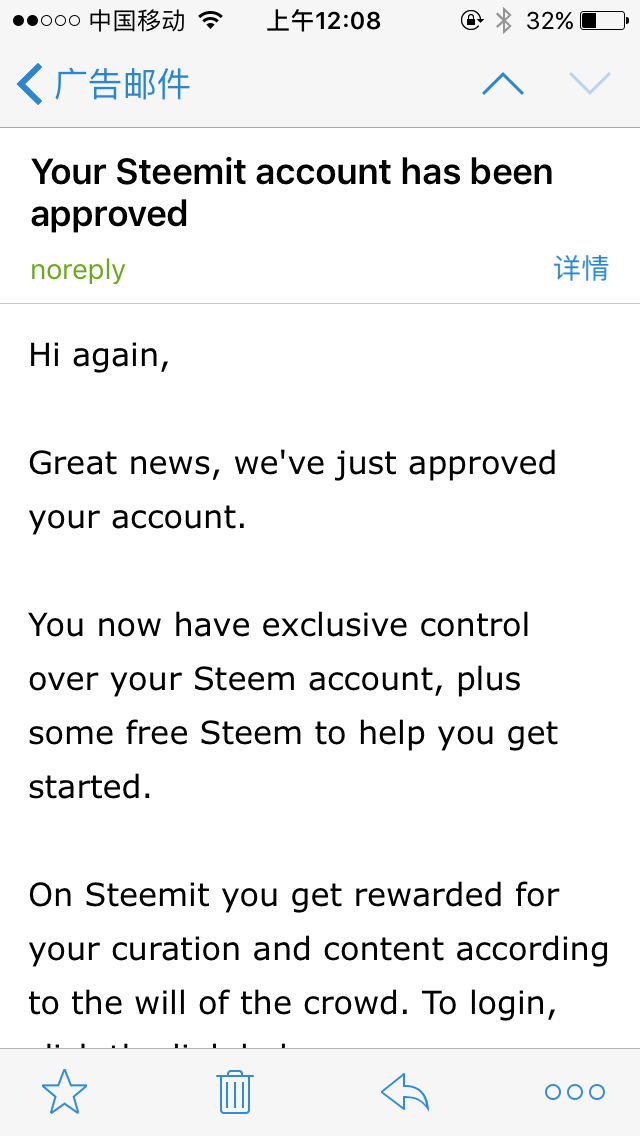This screenshot has width=640, height=1136.
Task: Return to the 广告邮件 folder
Action: (x=122, y=85)
